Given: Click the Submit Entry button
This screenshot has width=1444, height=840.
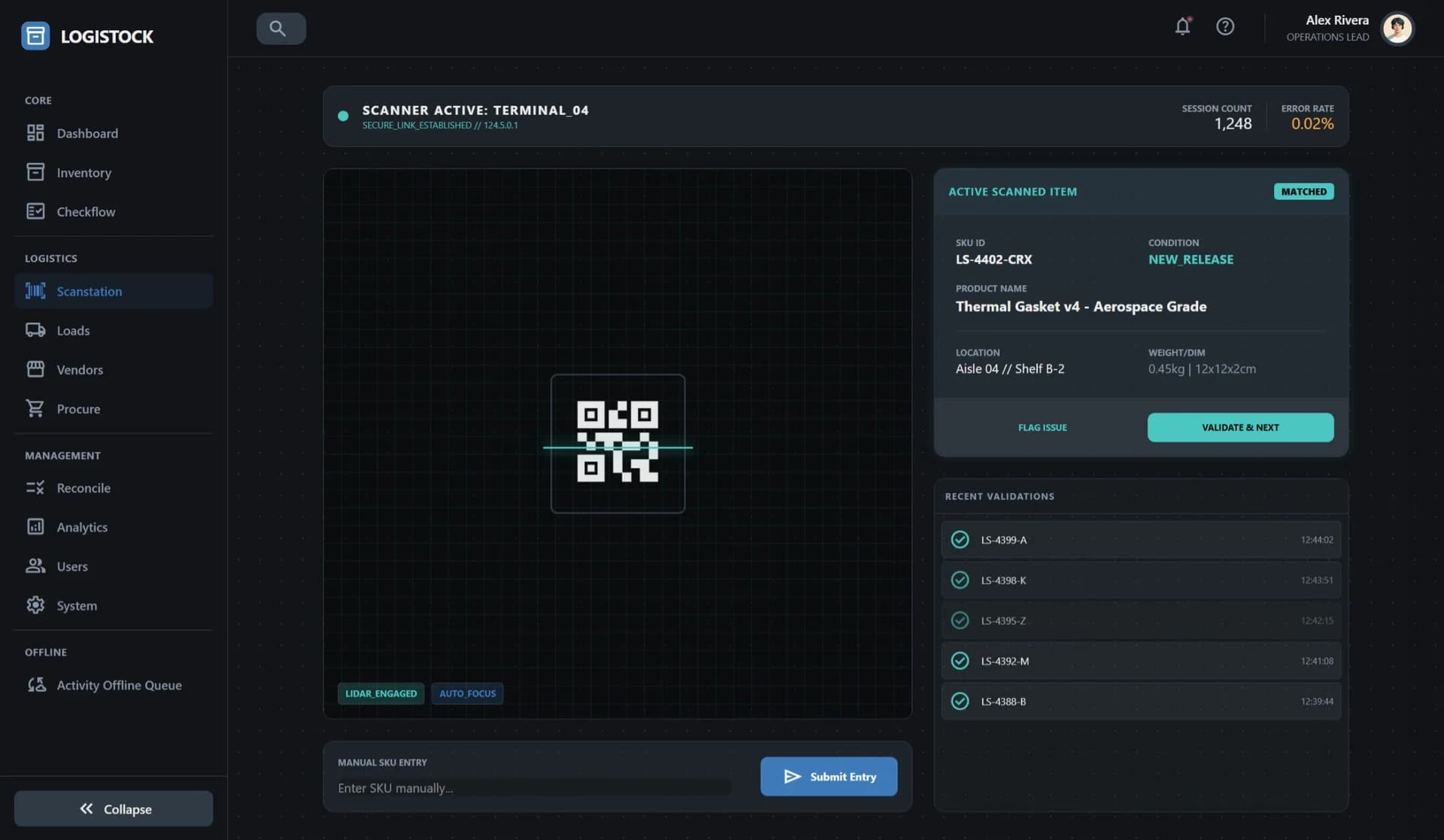Looking at the screenshot, I should coord(829,776).
